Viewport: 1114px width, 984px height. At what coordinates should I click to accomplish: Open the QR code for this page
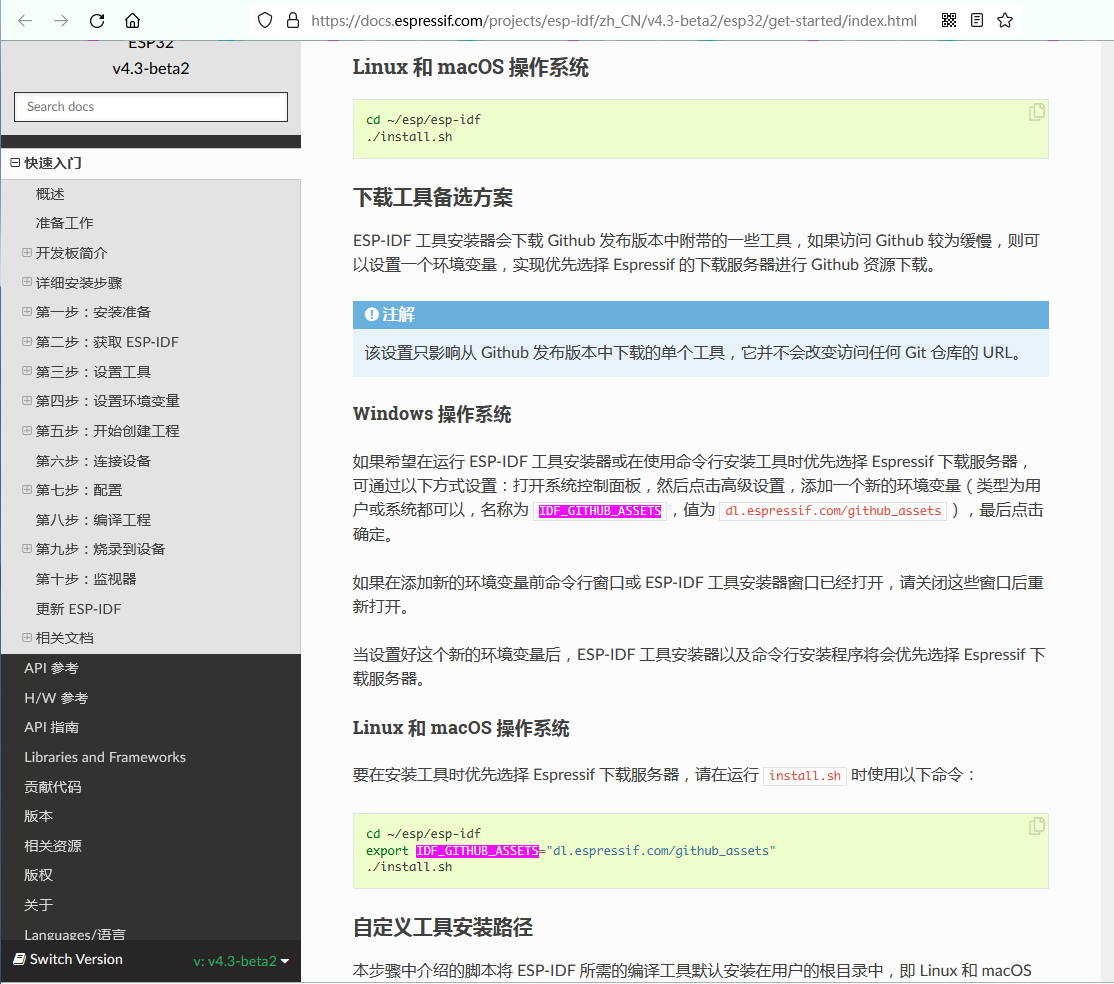pos(948,21)
